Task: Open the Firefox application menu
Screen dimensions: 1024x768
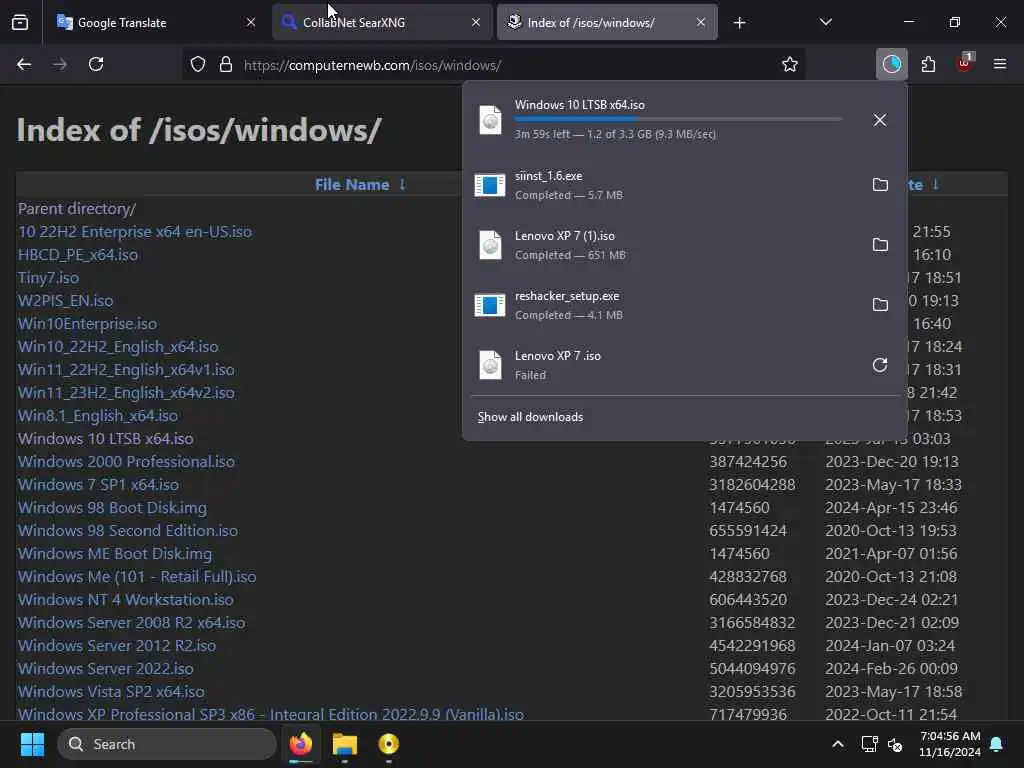Action: pyautogui.click(x=1000, y=64)
